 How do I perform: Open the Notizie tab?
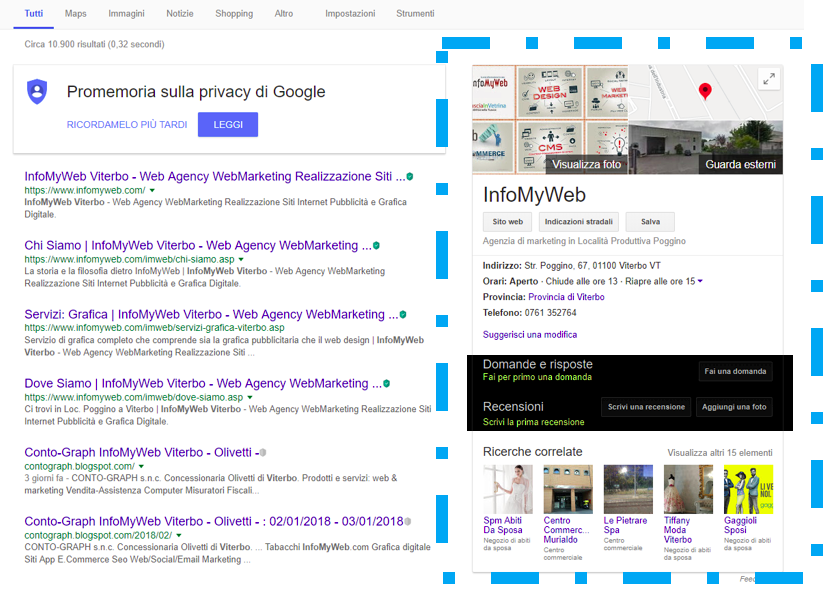tap(180, 13)
